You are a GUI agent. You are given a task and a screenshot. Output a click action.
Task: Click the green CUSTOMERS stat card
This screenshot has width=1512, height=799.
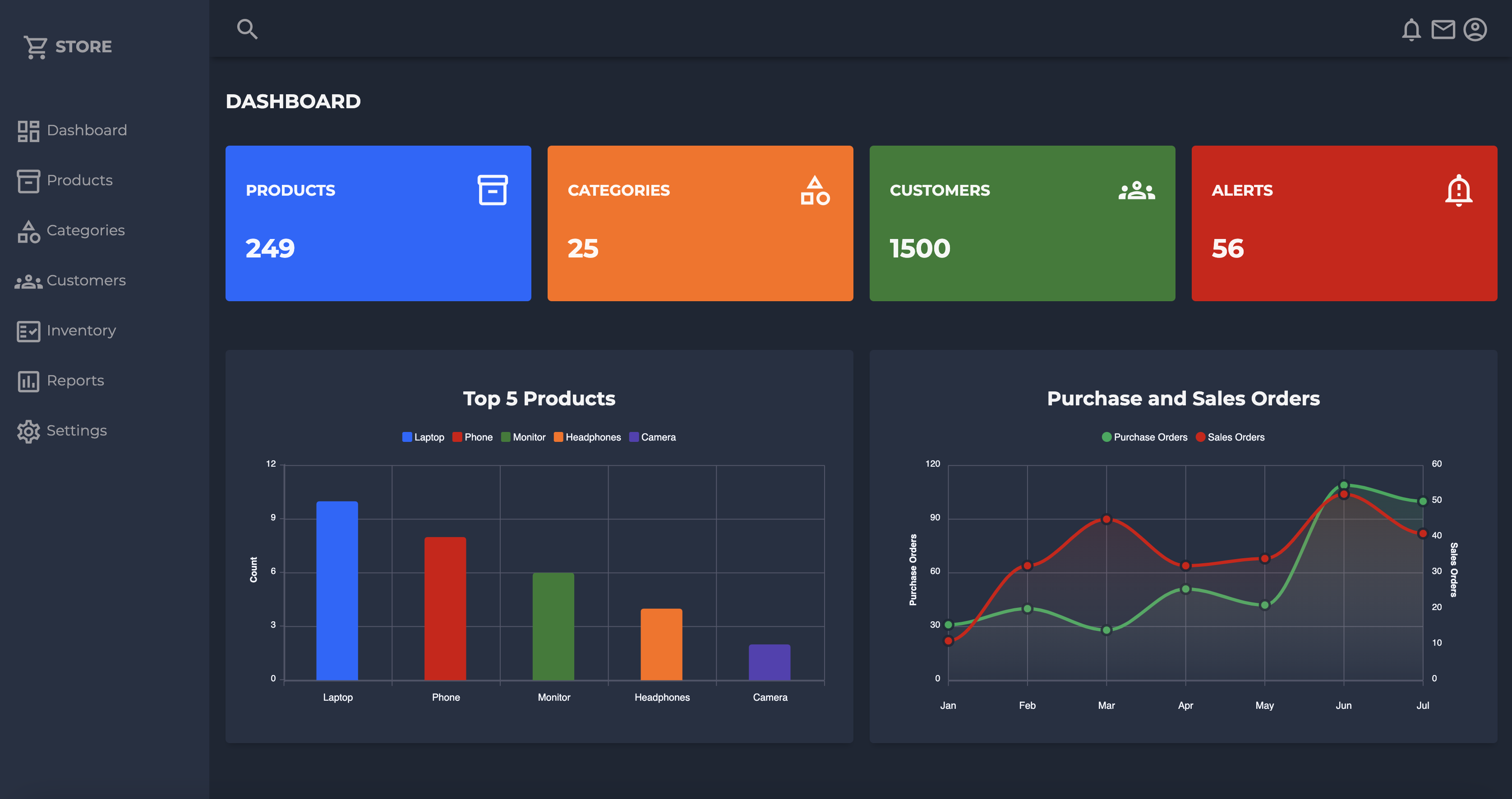(x=1023, y=224)
